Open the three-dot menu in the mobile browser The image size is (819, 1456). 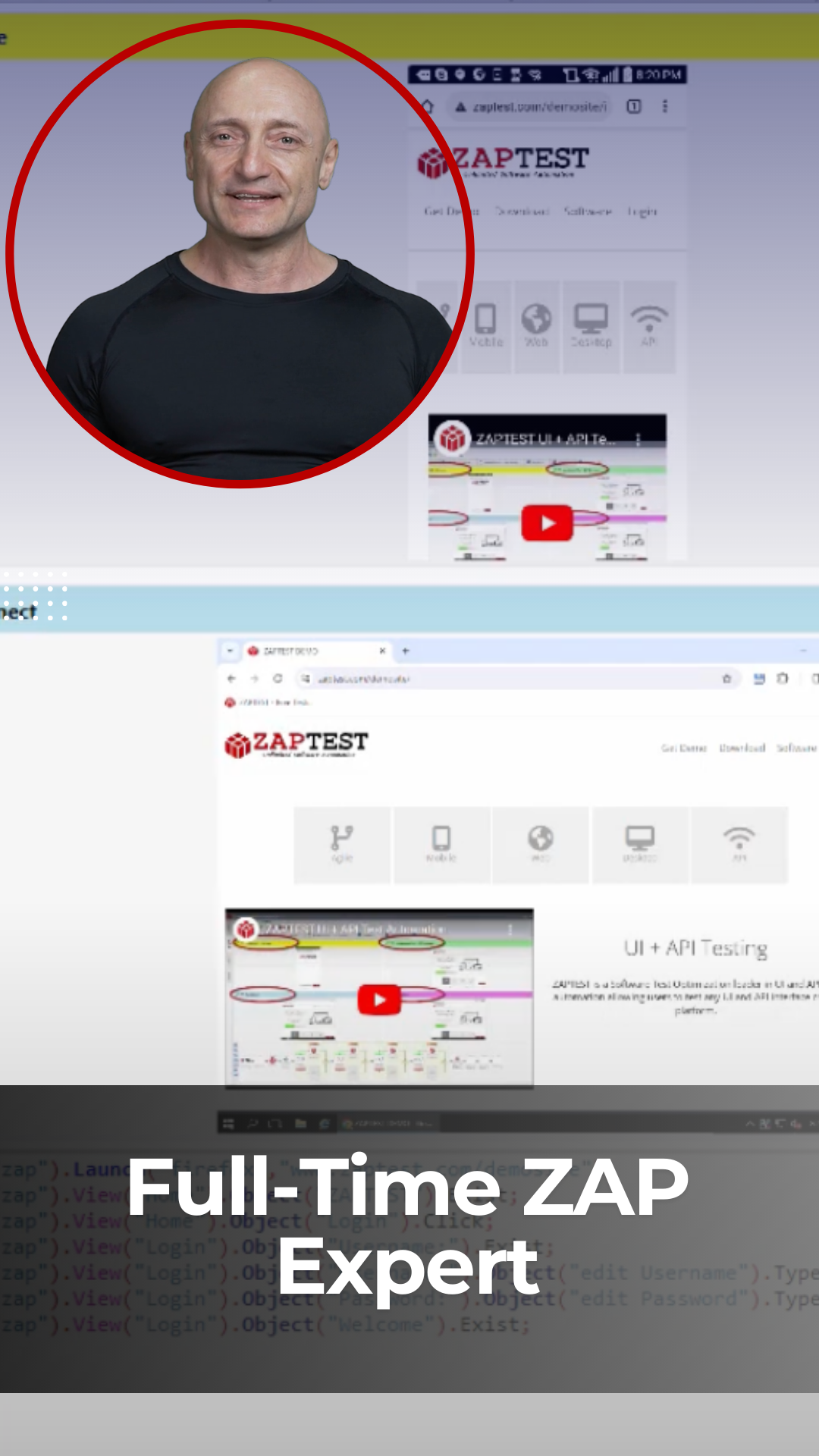(x=665, y=106)
